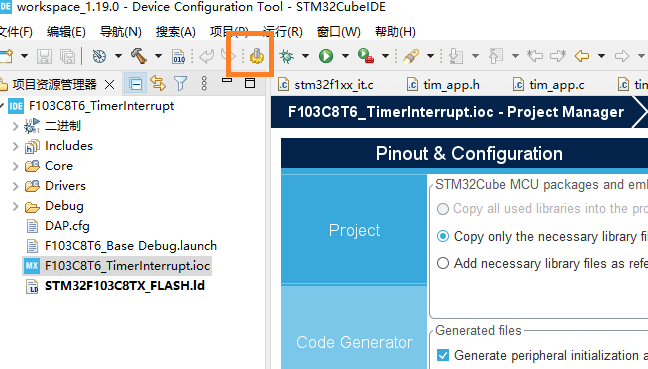
Task: Select Copy only the necessary library files
Action: [443, 236]
